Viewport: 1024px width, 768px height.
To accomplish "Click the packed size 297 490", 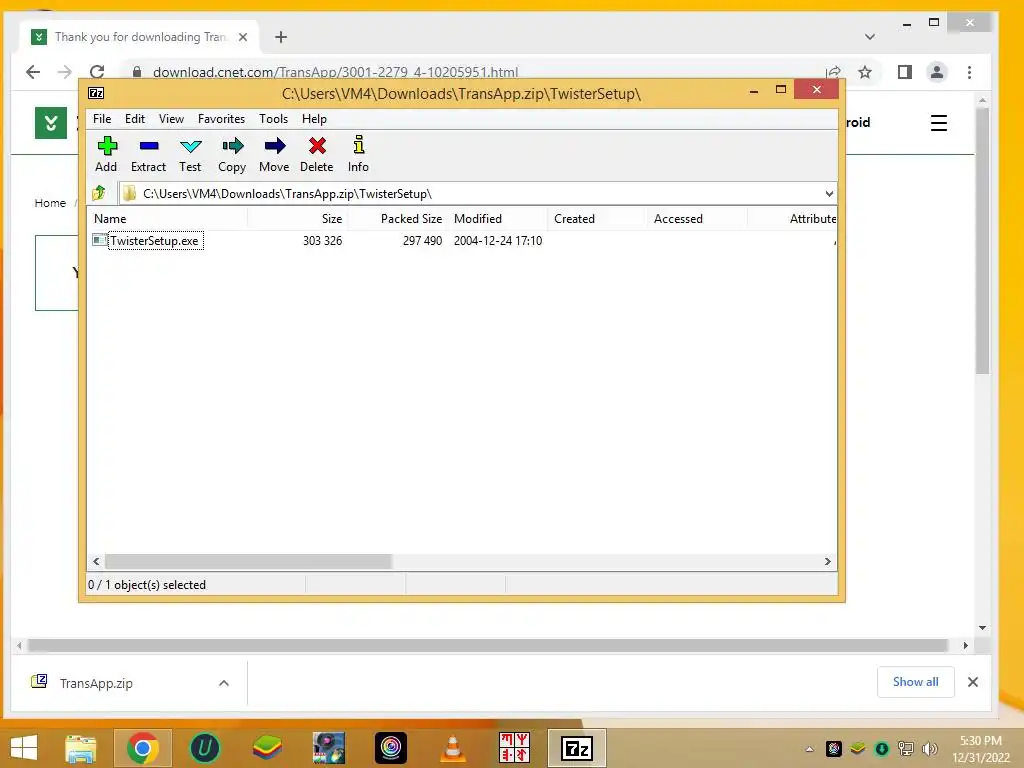I will coord(422,240).
